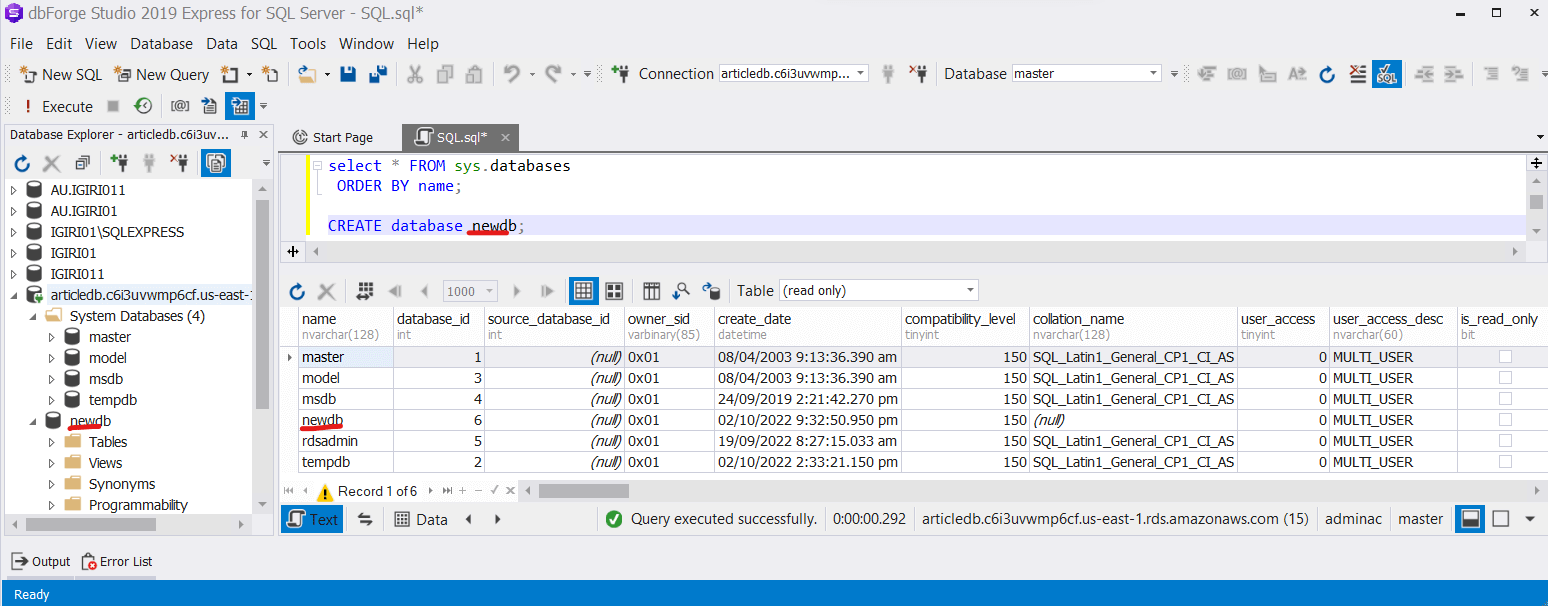Toggle is_read_only checkbox for tempdb row
The width and height of the screenshot is (1548, 606).
click(1505, 462)
